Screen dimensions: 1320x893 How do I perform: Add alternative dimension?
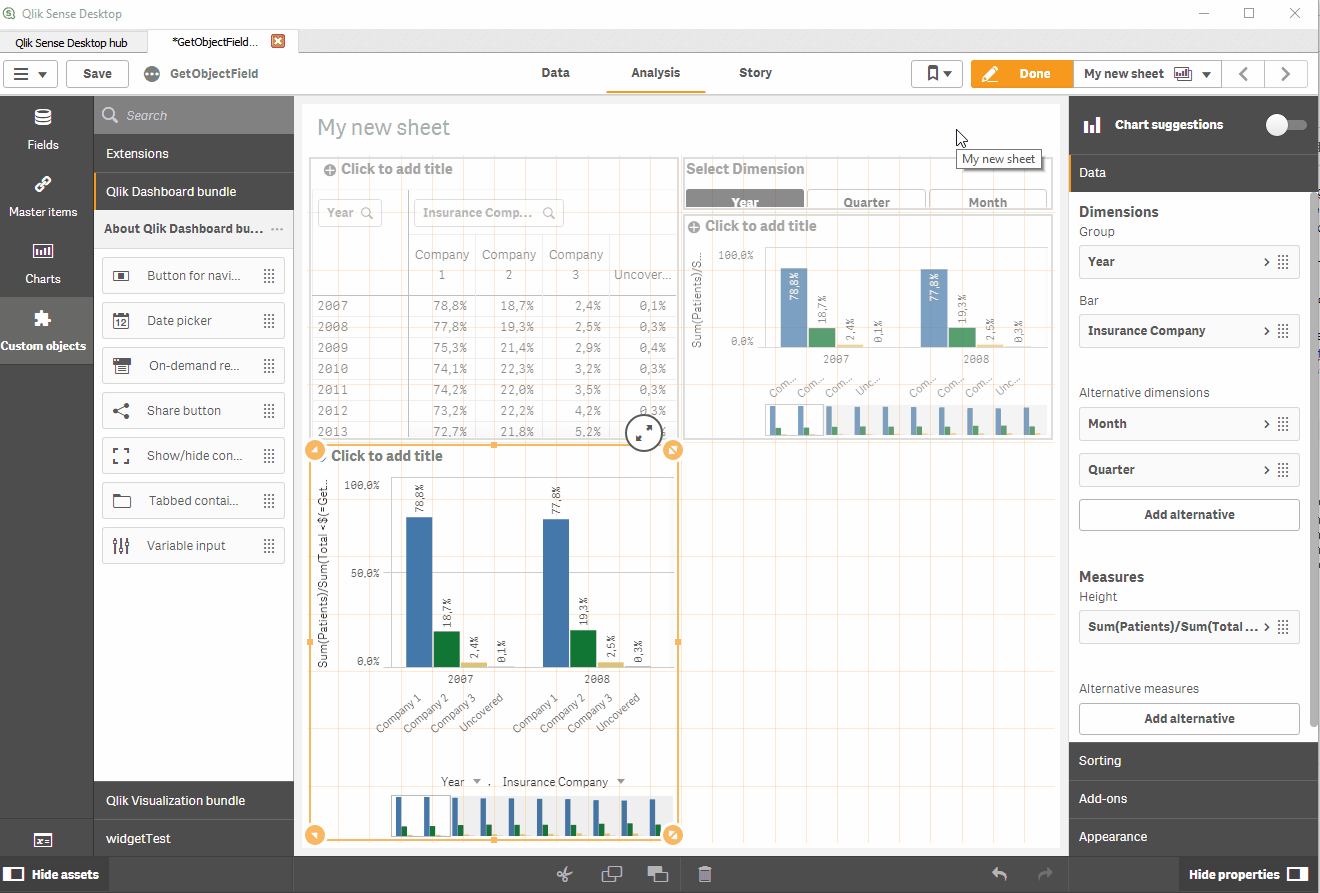tap(1189, 515)
